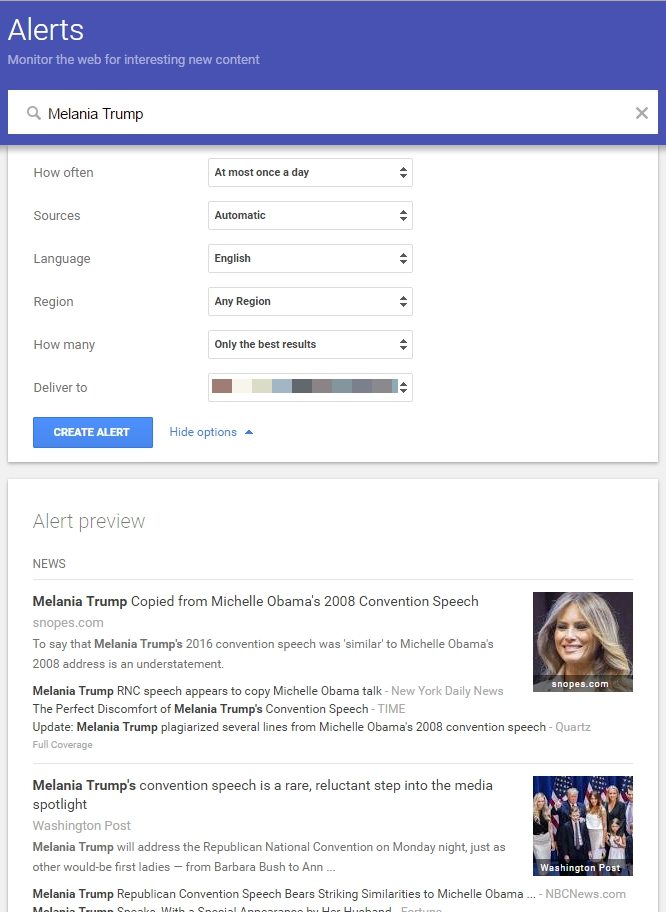Clear the Melania Trump search query
Image resolution: width=666 pixels, height=912 pixels.
click(x=642, y=113)
